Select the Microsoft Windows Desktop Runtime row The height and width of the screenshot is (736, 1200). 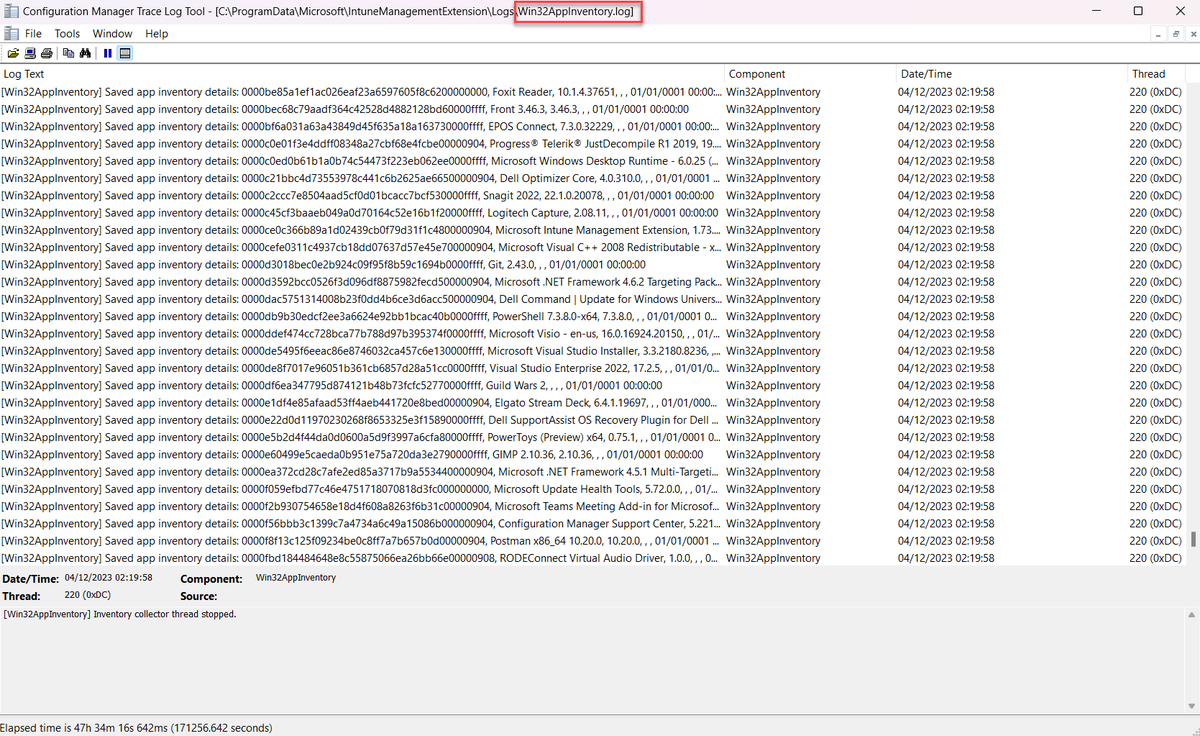[x=594, y=161]
